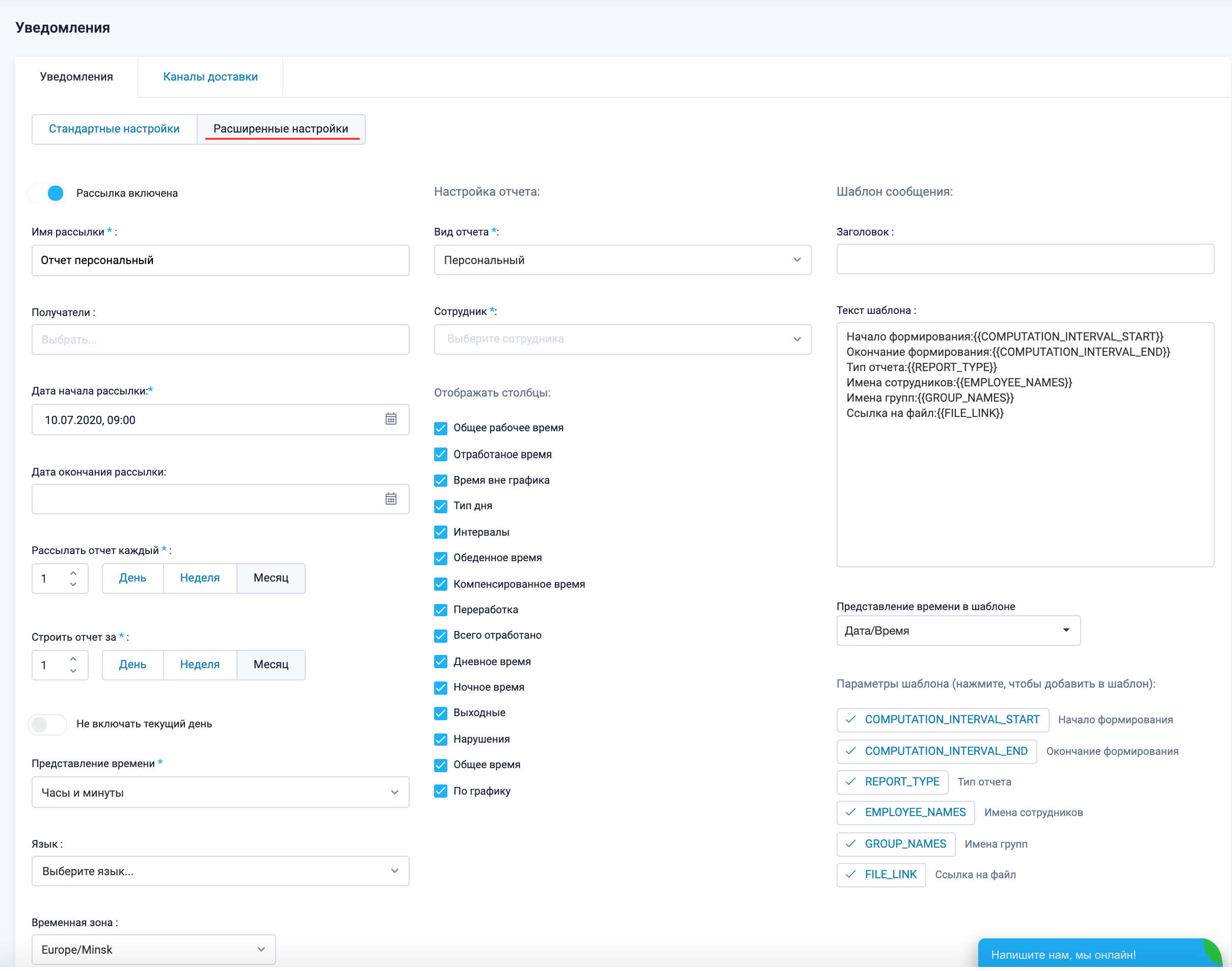This screenshot has width=1232, height=971.
Task: Choose 'День' for report period
Action: click(x=132, y=665)
